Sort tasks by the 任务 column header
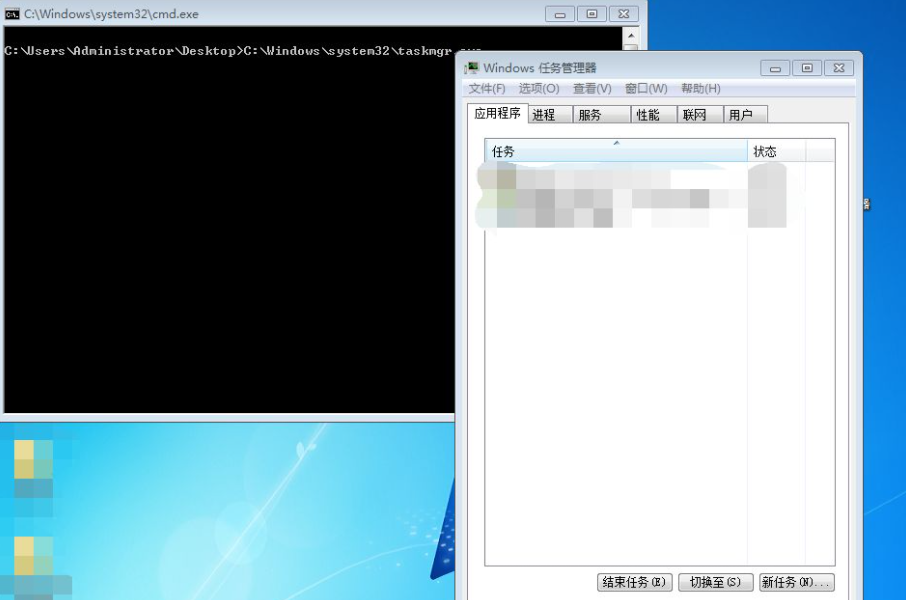Image resolution: width=906 pixels, height=600 pixels. (615, 151)
